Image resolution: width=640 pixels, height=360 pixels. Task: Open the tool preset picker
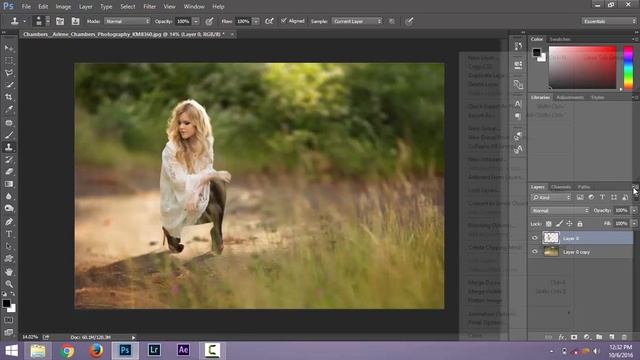pos(18,21)
